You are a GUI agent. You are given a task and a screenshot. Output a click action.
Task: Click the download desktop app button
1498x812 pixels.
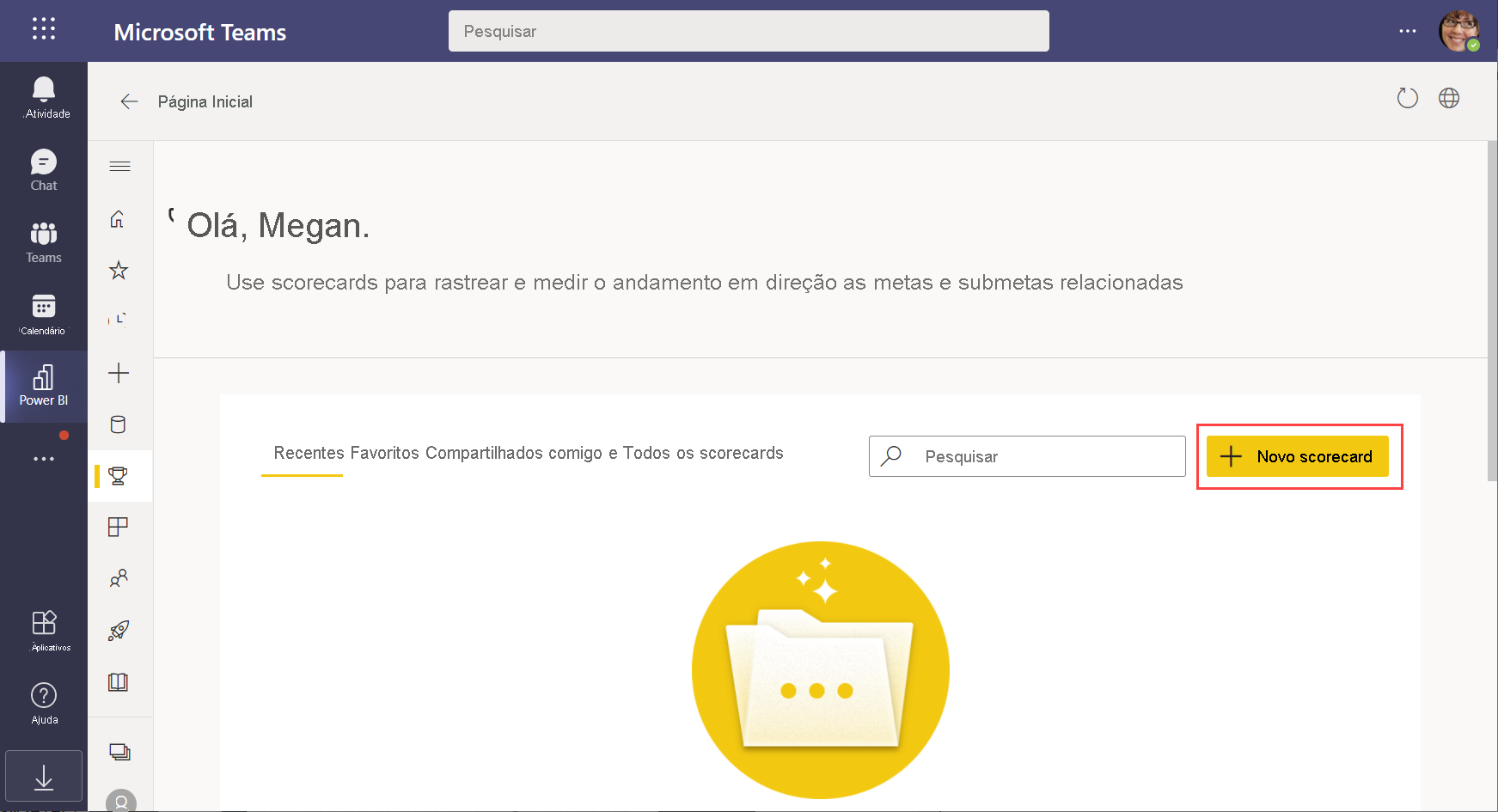(44, 777)
